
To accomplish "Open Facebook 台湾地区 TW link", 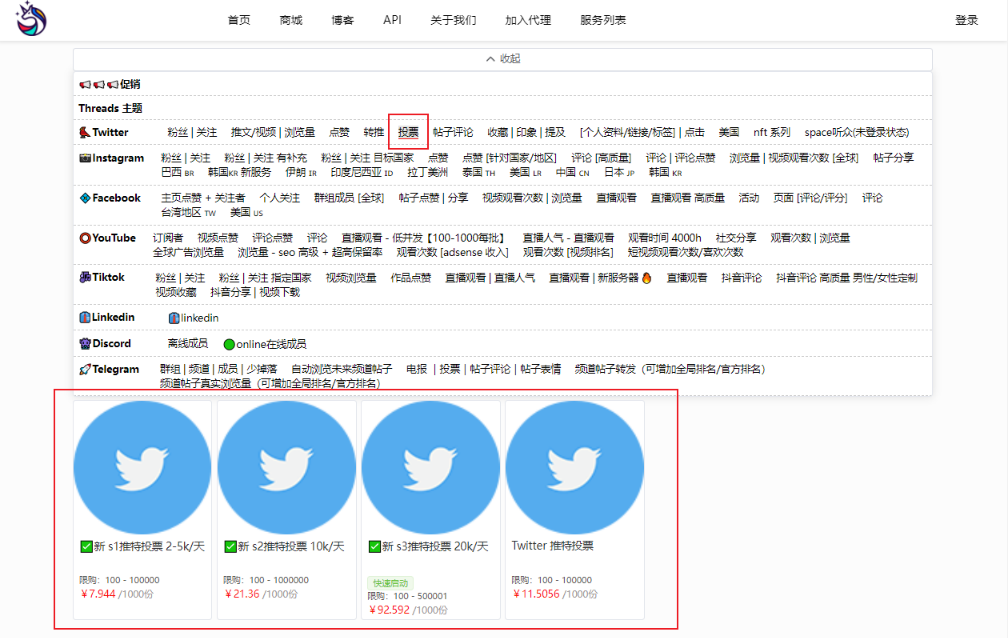I will [x=188, y=212].
